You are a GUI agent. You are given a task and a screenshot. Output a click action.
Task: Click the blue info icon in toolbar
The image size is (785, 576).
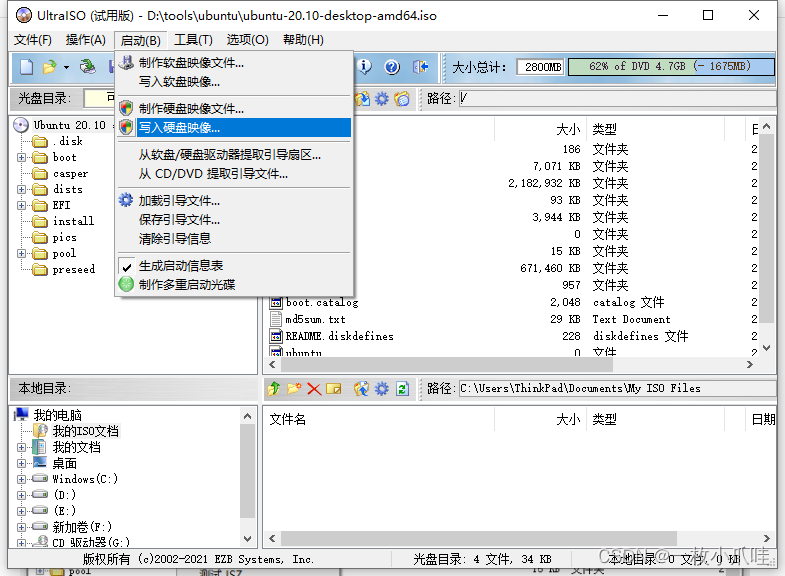(x=364, y=67)
